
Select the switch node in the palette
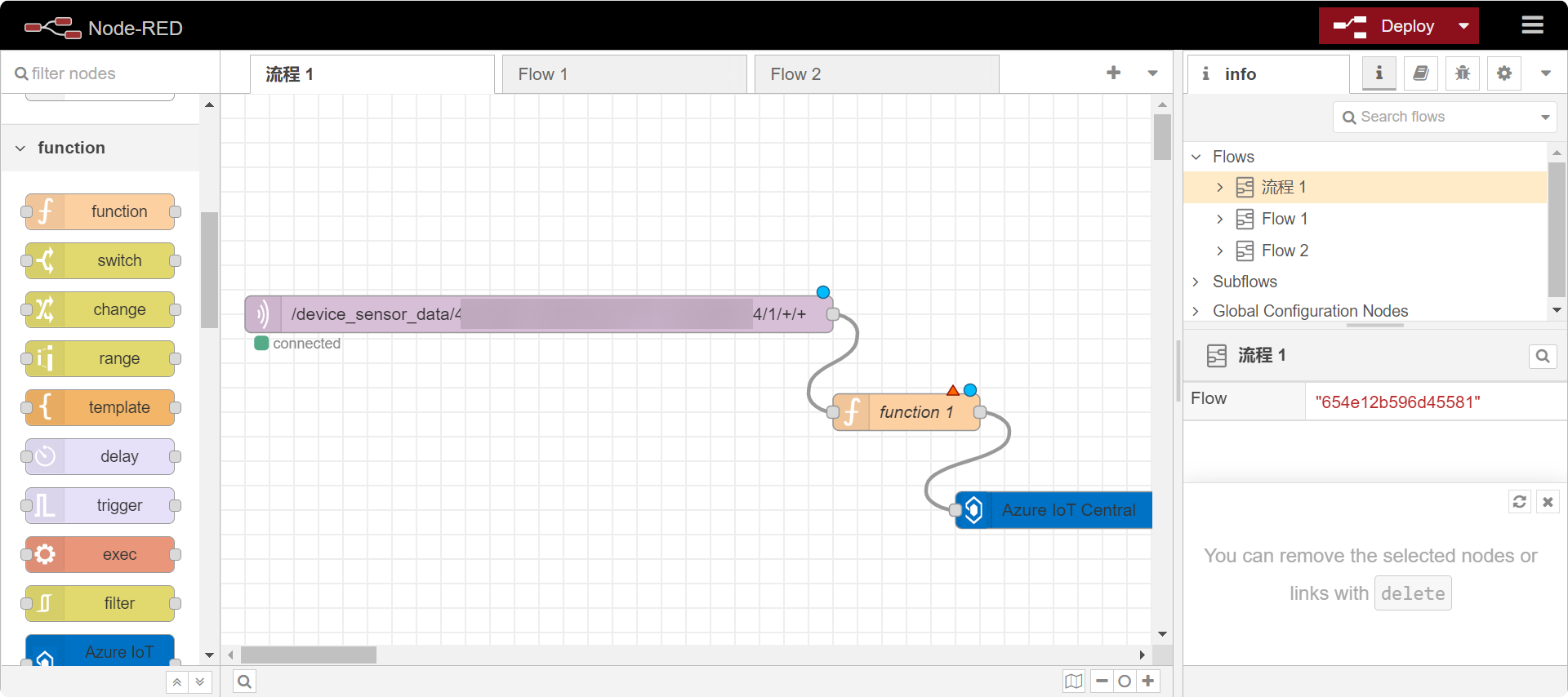[100, 260]
